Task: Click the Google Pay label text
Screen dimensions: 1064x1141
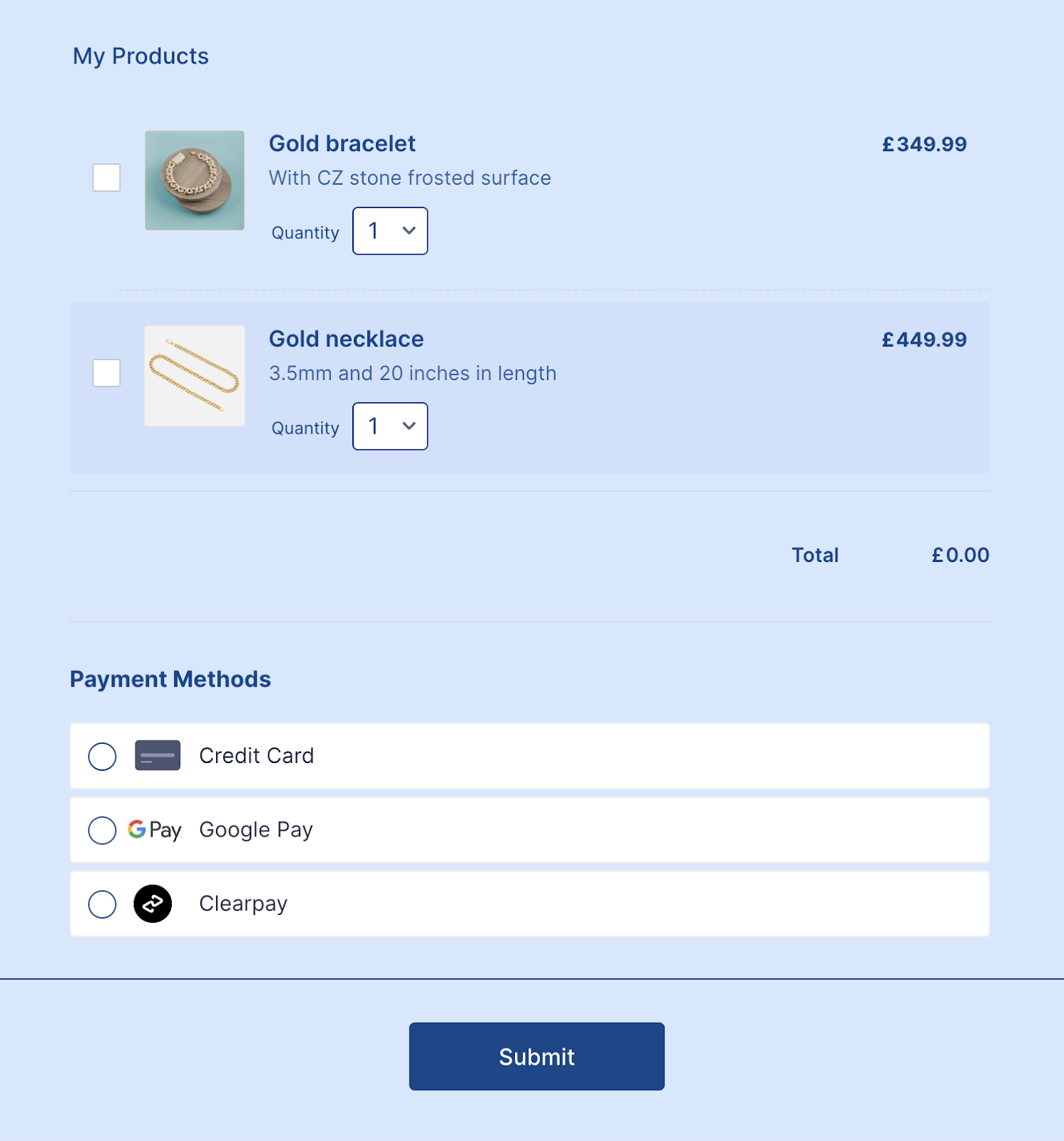Action: [256, 830]
